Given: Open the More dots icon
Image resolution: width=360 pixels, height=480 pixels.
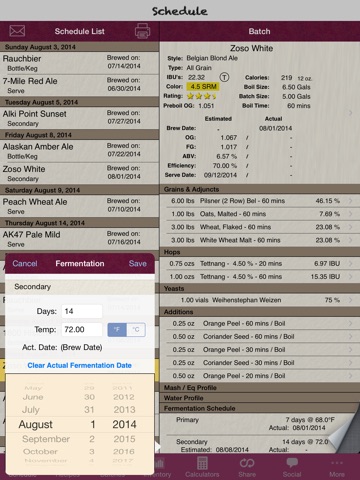Looking at the screenshot, I should pos(337,463).
